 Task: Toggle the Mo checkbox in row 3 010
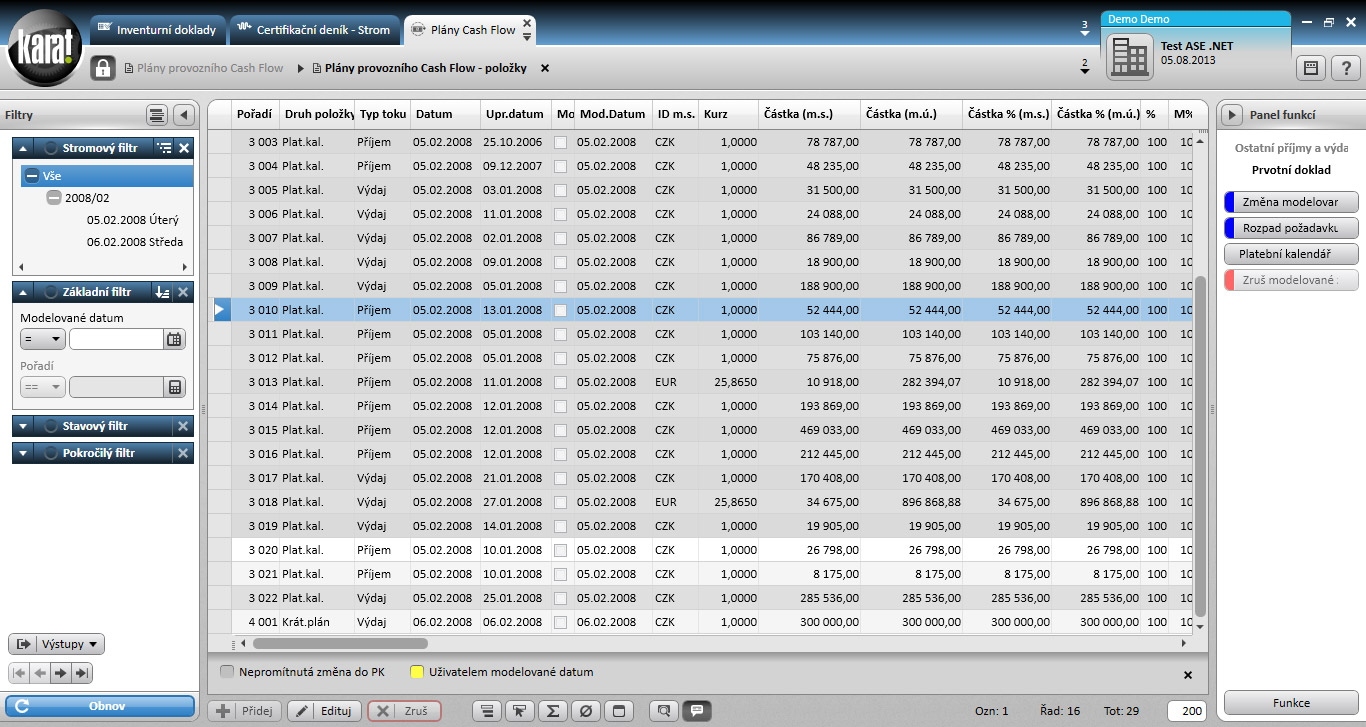[x=561, y=311]
